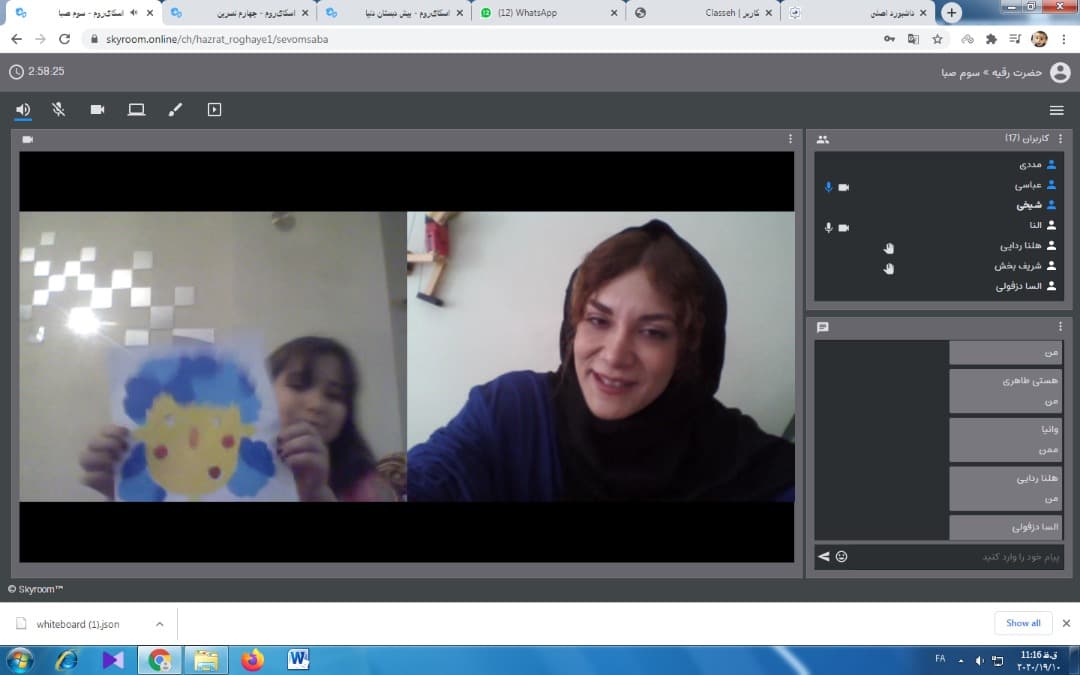
Task: Open the chat panel options menu
Action: [1060, 327]
